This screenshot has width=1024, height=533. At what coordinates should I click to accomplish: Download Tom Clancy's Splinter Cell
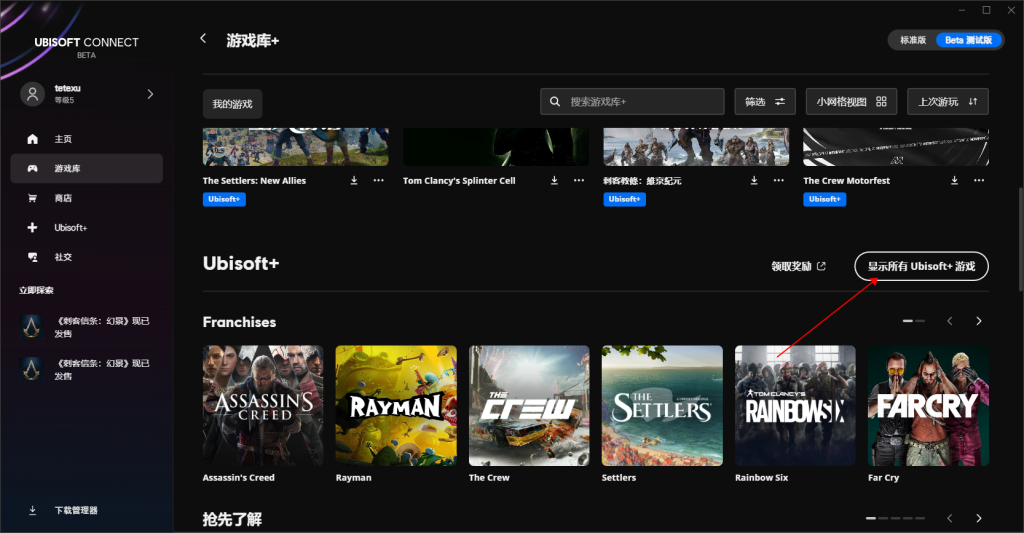point(554,180)
